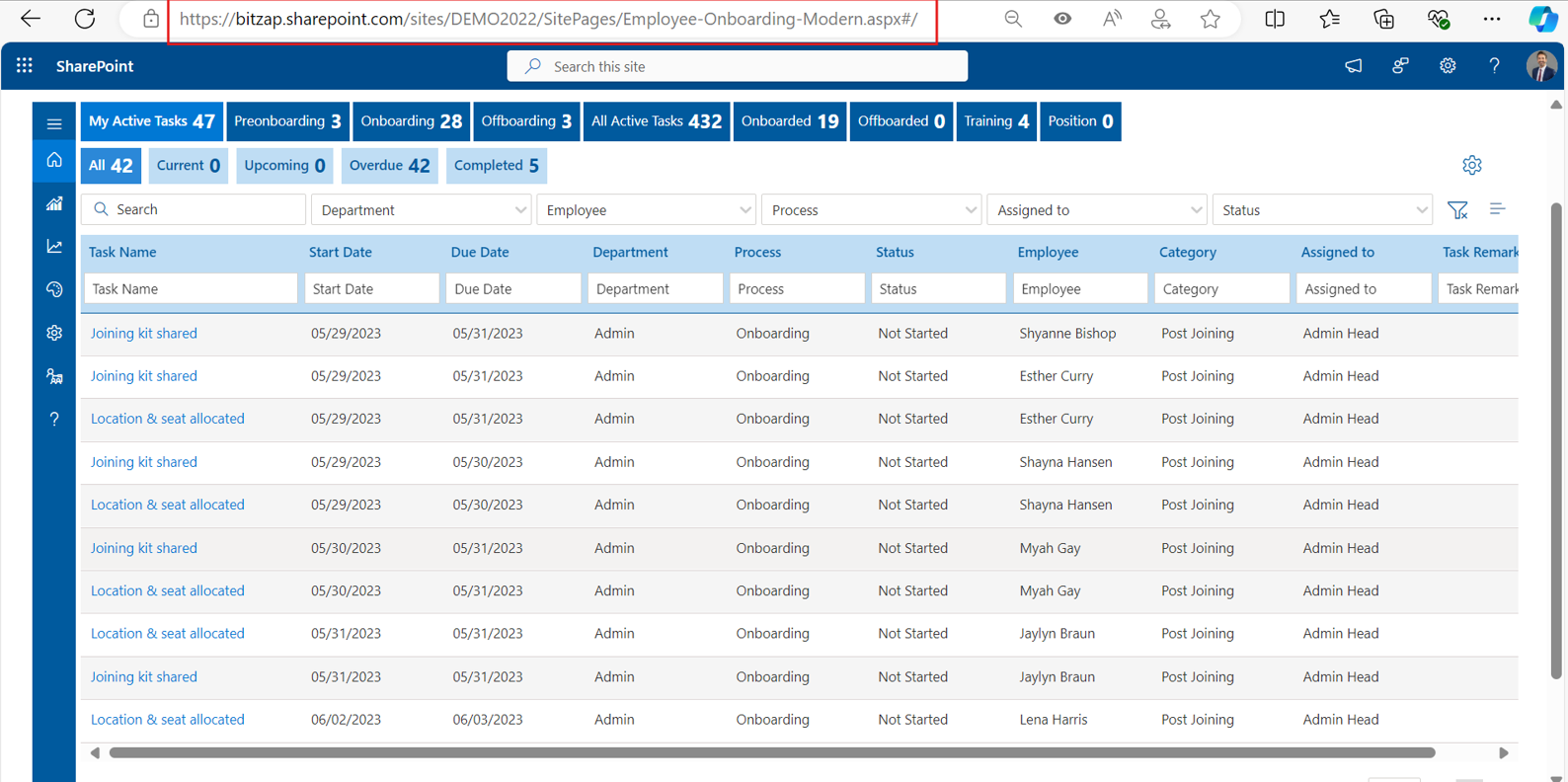The width and height of the screenshot is (1568, 782).
Task: Click the browser back arrow
Action: tap(31, 19)
